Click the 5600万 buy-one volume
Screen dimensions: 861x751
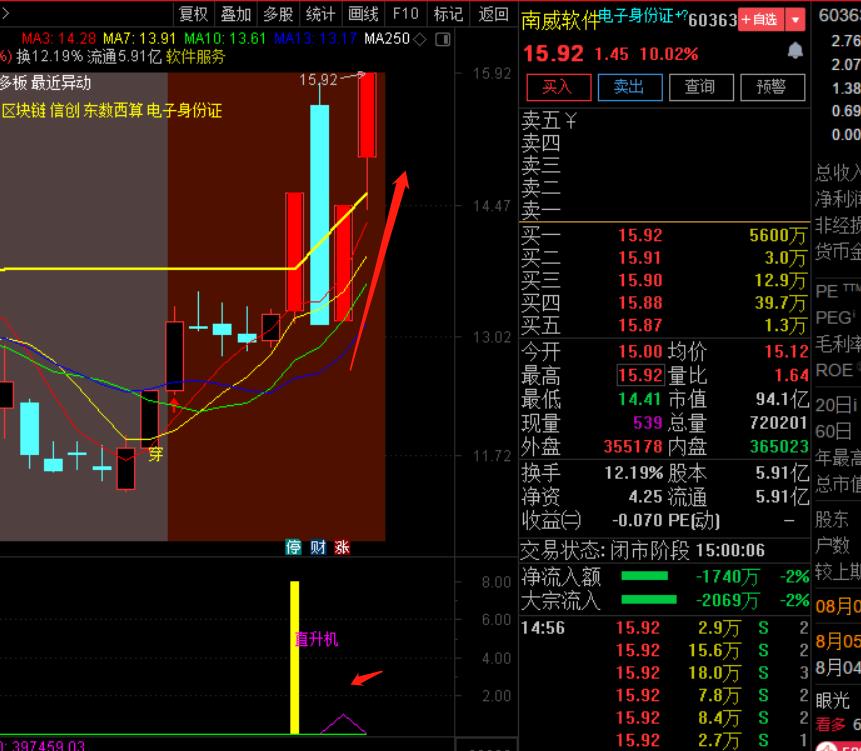(778, 236)
